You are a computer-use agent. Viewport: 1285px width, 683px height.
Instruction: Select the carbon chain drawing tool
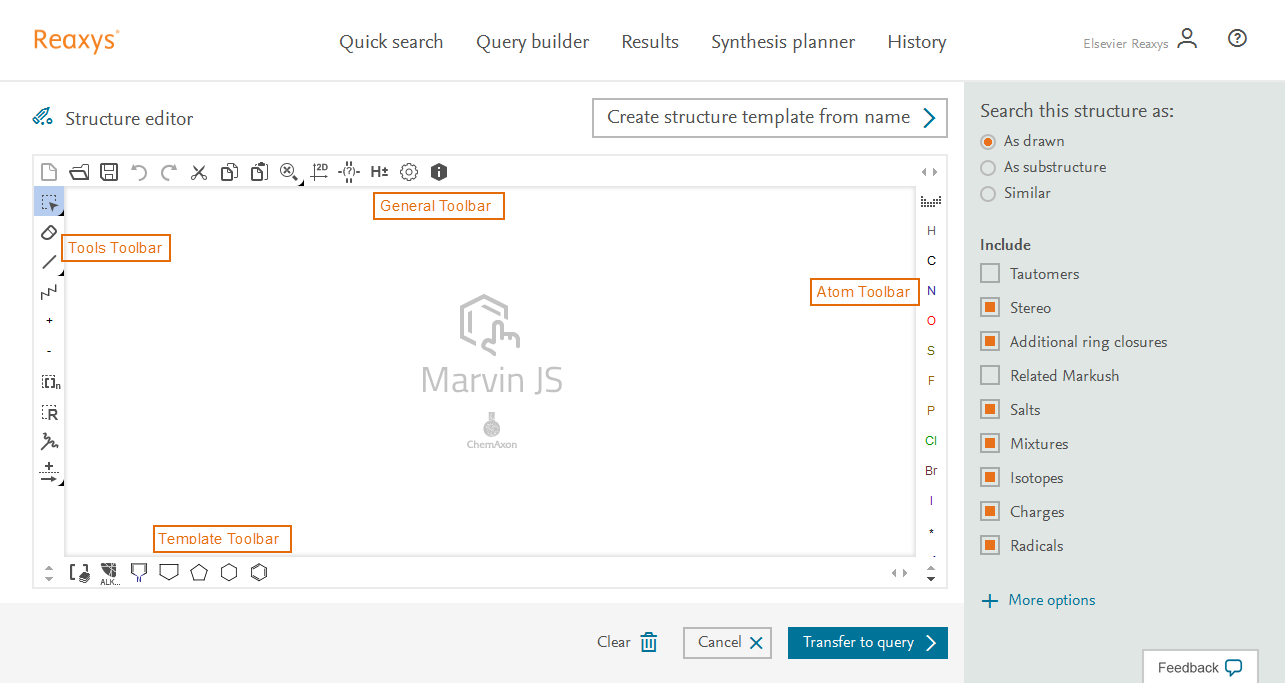[x=49, y=292]
